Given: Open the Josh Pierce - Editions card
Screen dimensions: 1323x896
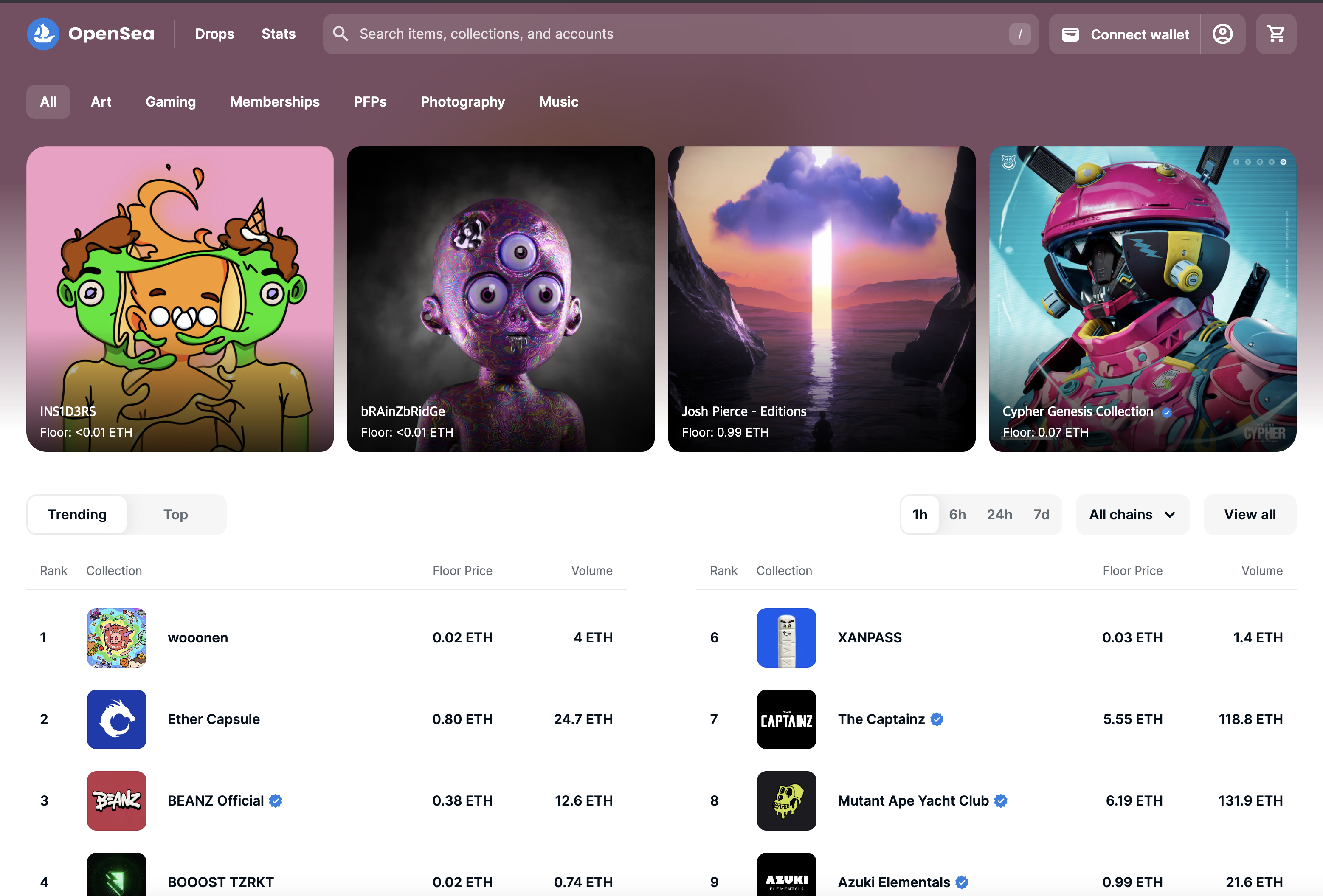Looking at the screenshot, I should click(821, 299).
